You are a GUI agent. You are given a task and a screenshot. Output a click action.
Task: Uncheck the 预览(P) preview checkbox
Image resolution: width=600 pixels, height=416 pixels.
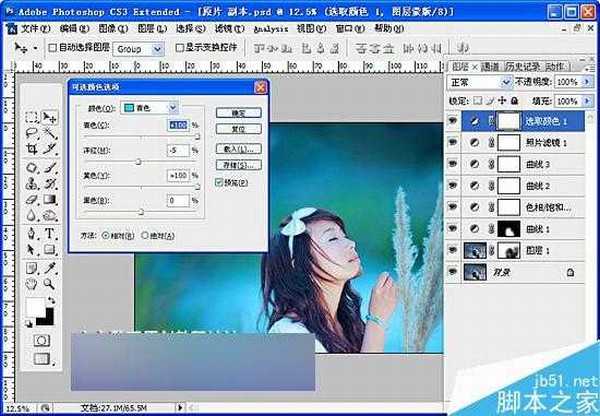pos(218,183)
